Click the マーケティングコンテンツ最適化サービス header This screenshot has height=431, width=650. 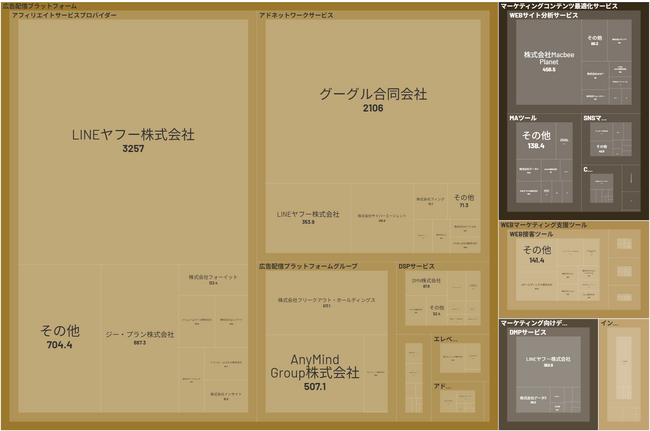(x=558, y=6)
